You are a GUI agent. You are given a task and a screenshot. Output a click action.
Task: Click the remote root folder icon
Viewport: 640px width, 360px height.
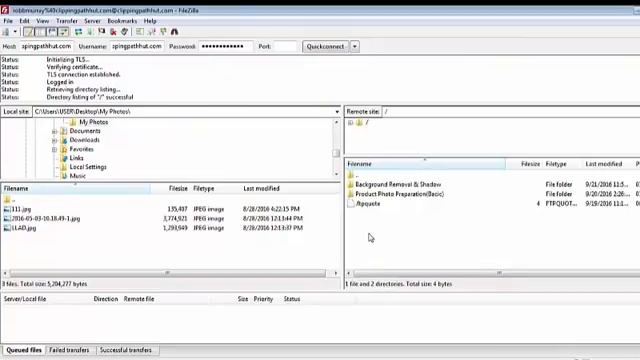coord(359,122)
